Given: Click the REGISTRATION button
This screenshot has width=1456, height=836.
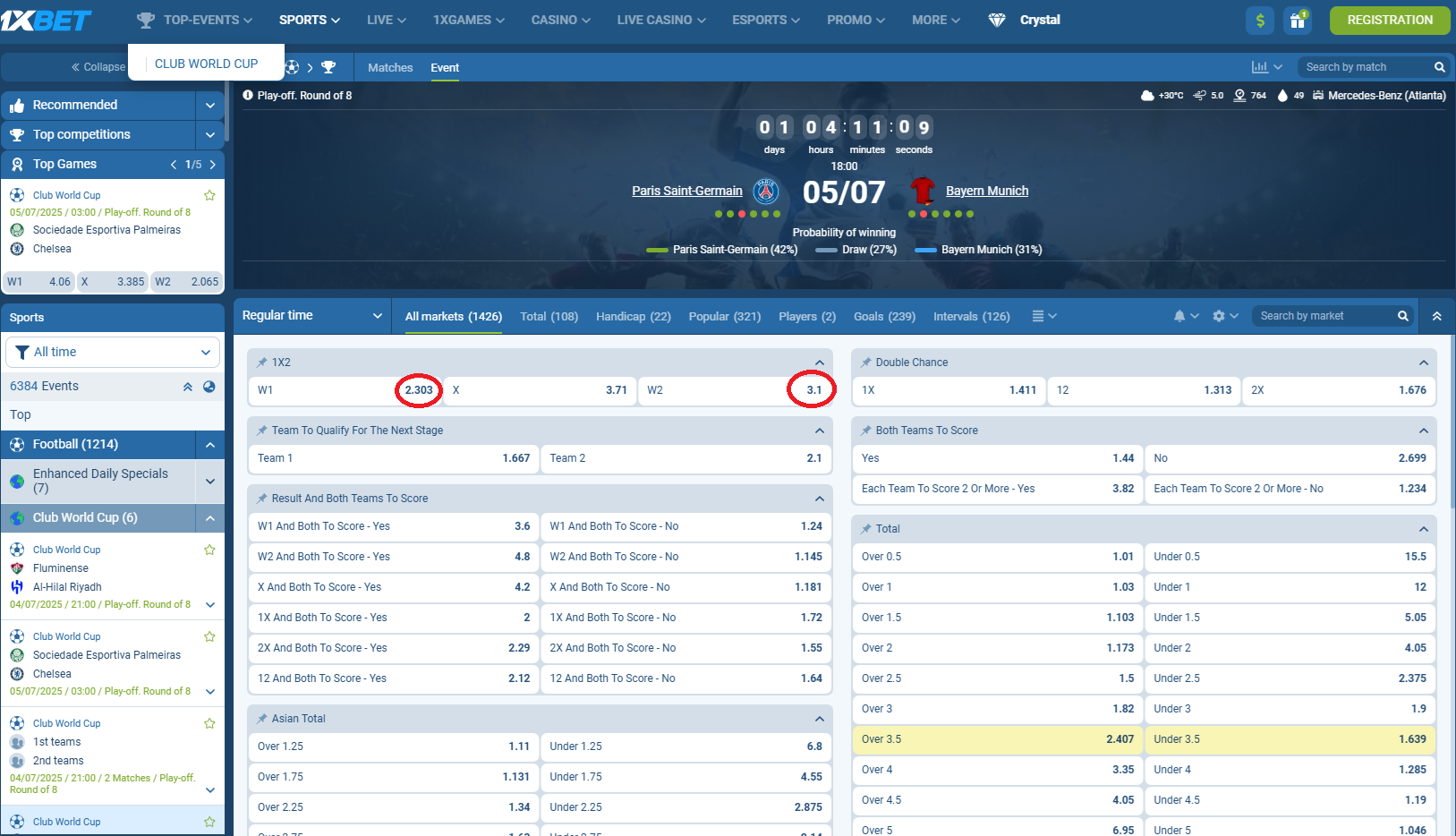Looking at the screenshot, I should click(1390, 20).
